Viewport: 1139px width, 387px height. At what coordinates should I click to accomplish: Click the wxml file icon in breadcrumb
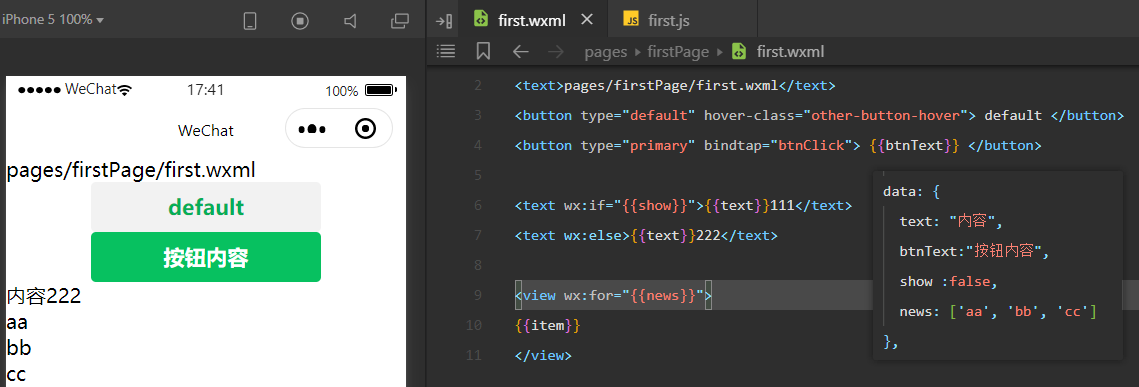(738, 52)
